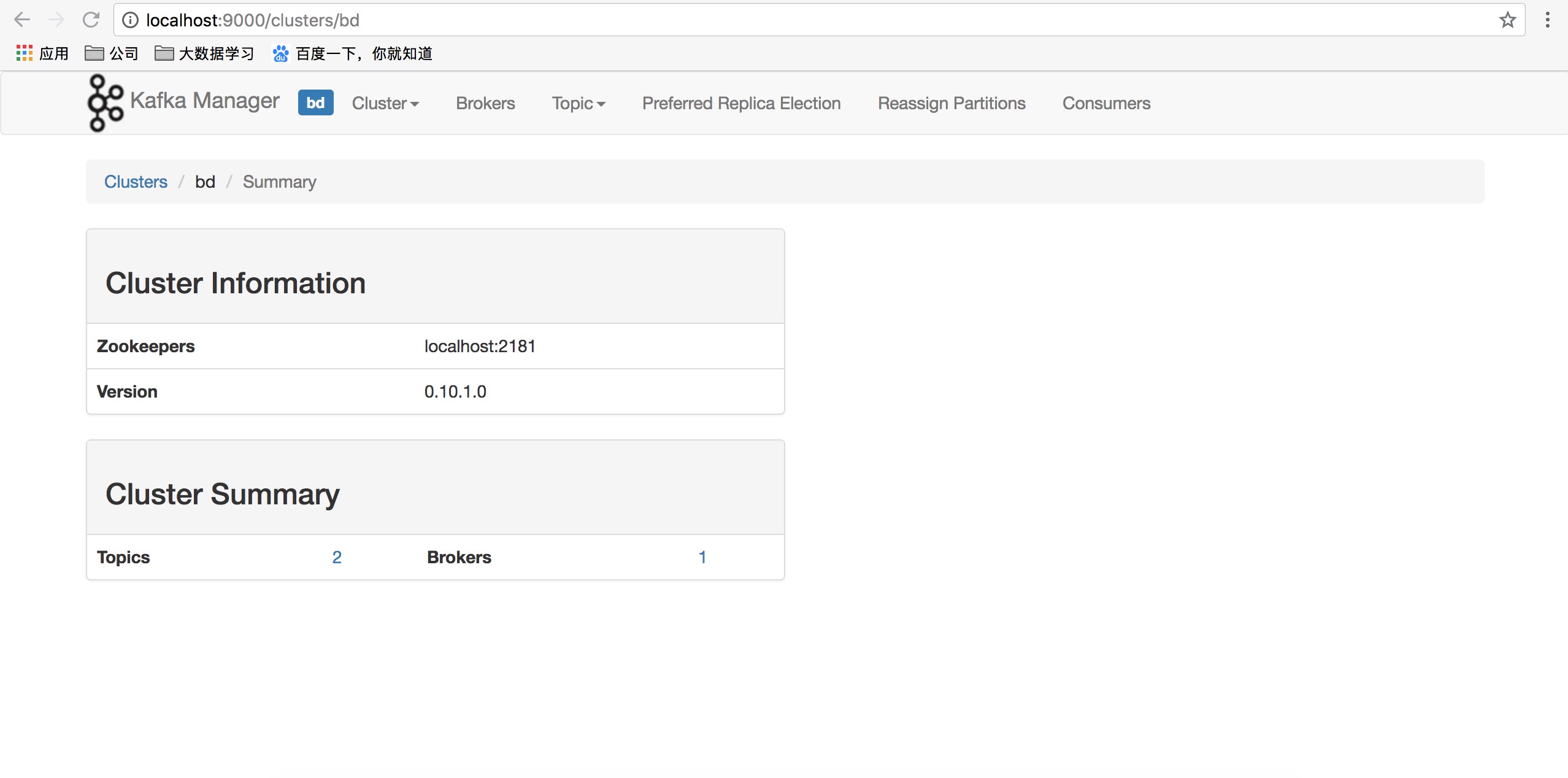Go to Brokers nav item

pos(485,103)
